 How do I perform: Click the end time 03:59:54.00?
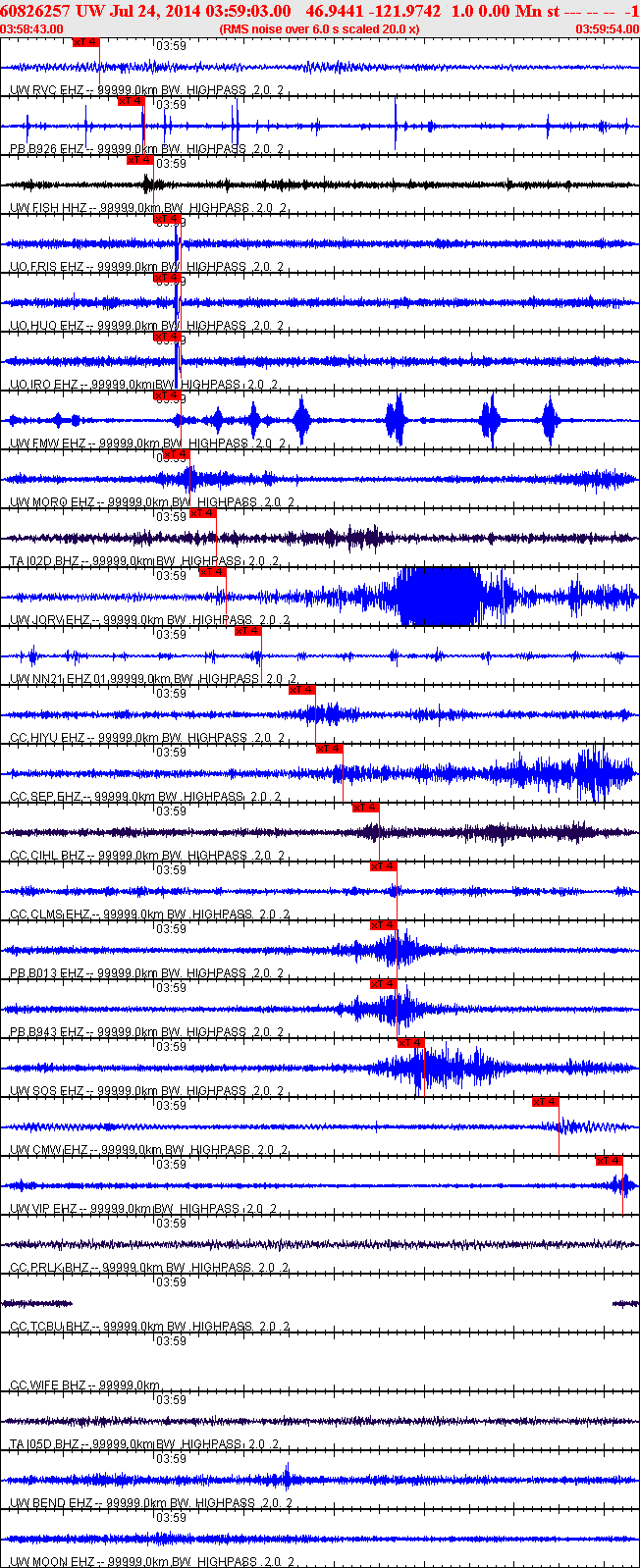point(608,29)
